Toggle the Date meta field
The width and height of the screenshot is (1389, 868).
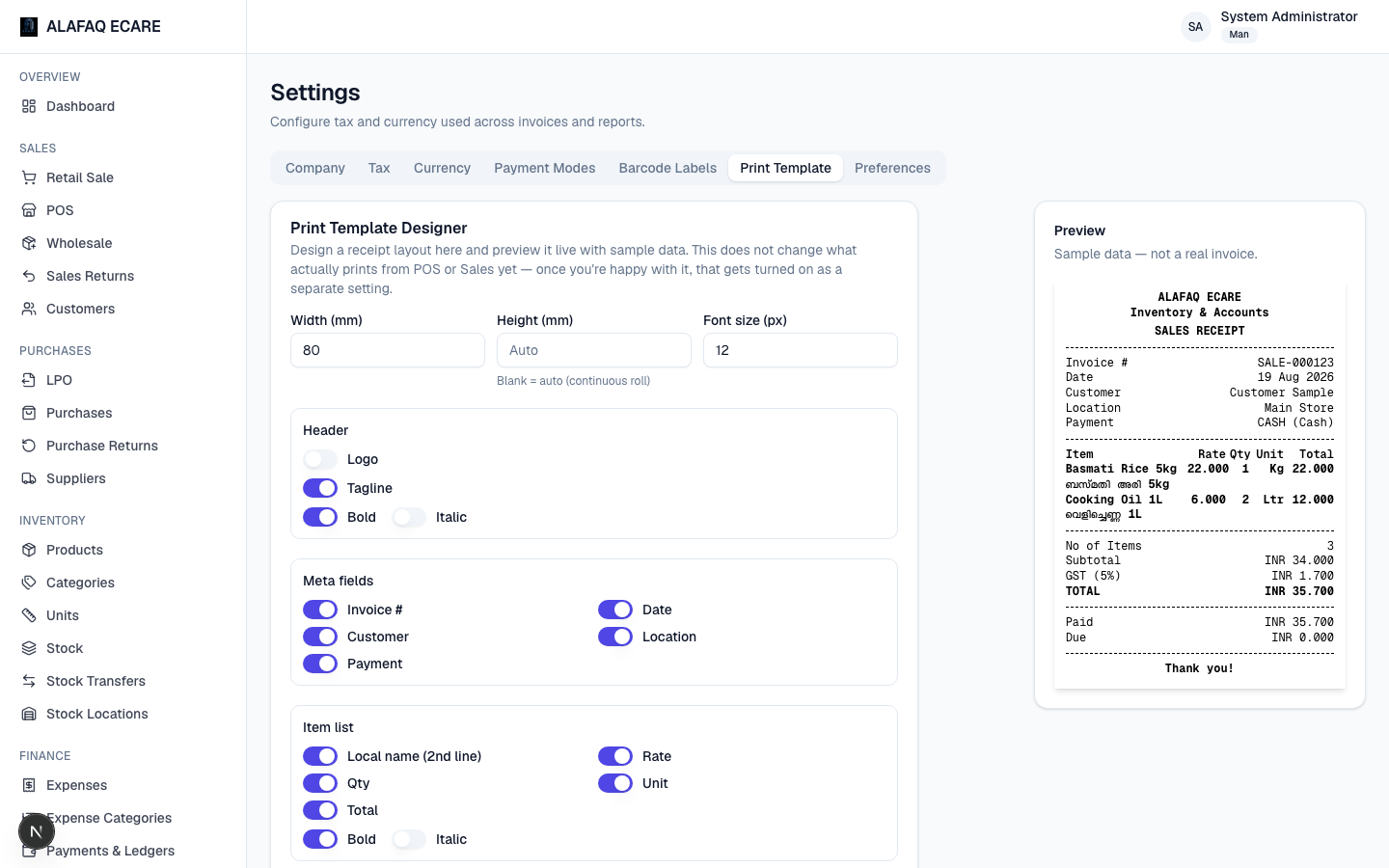pyautogui.click(x=615, y=610)
